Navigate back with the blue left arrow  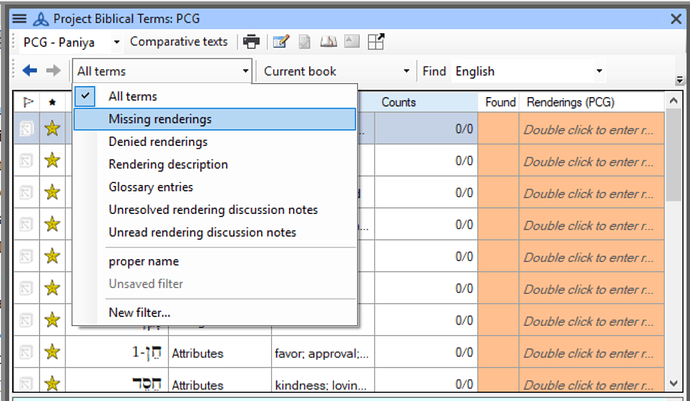pos(29,71)
